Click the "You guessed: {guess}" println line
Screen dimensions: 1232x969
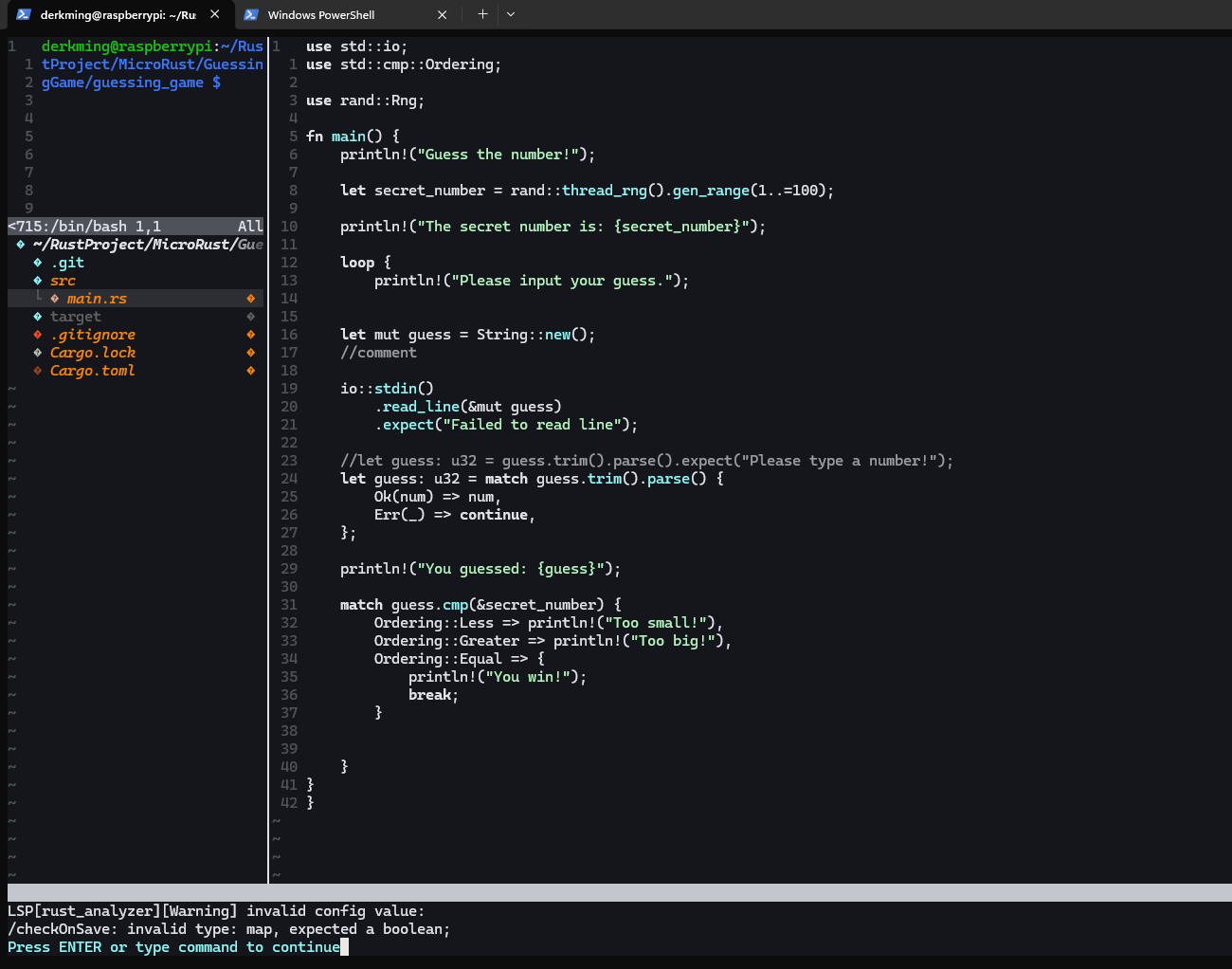(x=480, y=569)
